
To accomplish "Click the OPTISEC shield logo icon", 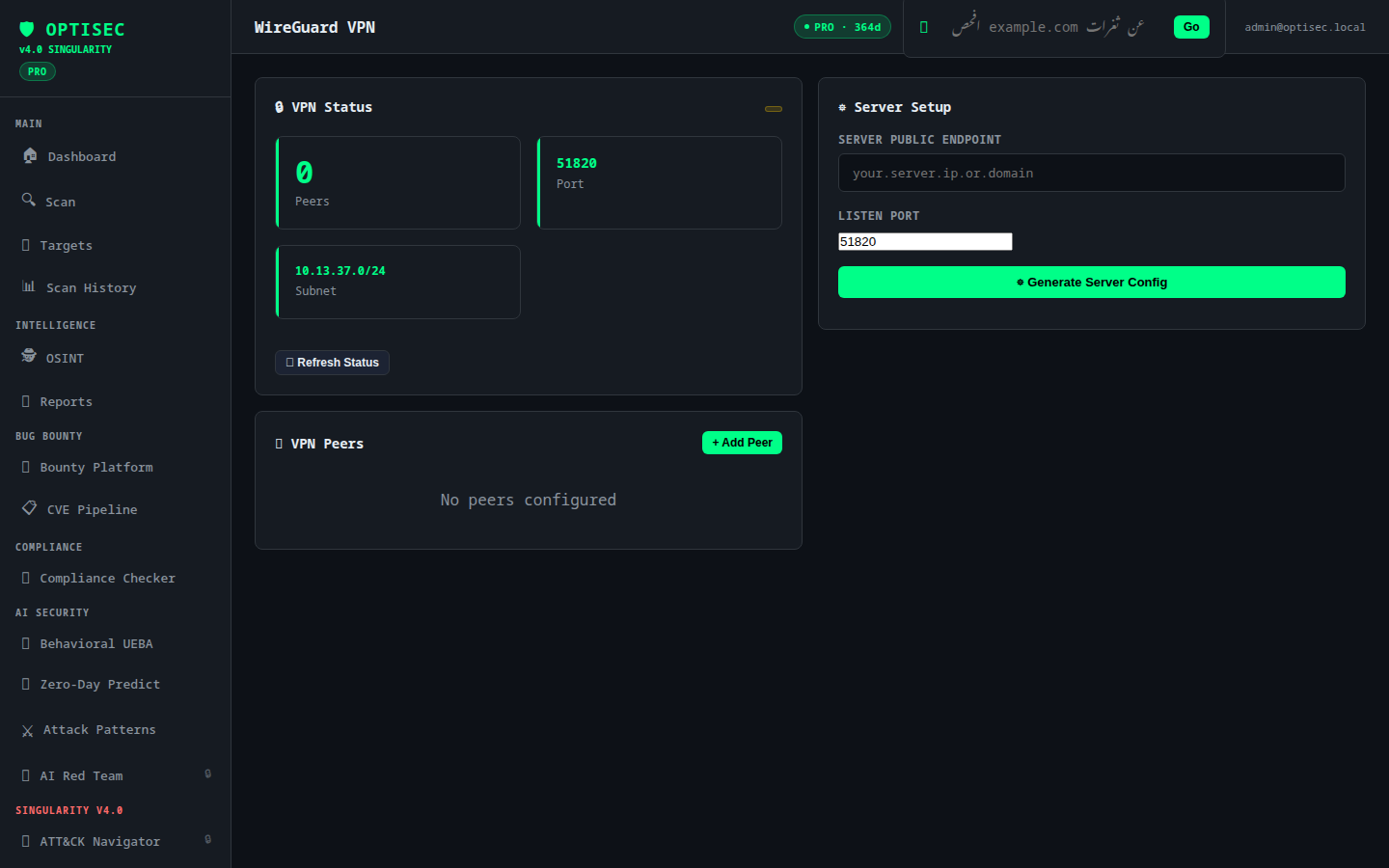I will tap(27, 29).
